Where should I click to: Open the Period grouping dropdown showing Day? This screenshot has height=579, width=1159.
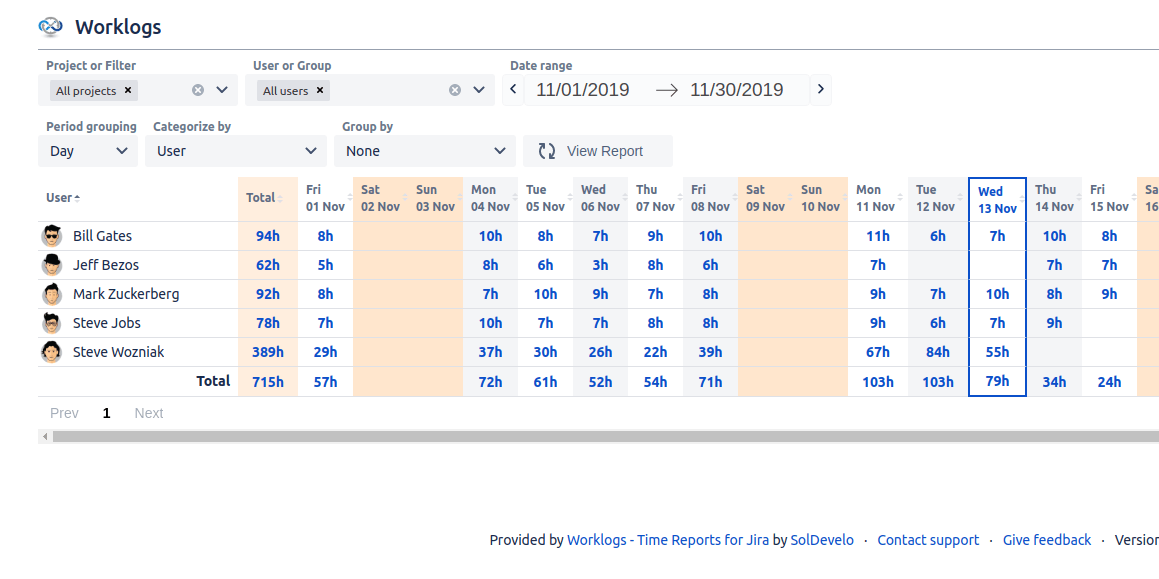click(87, 150)
